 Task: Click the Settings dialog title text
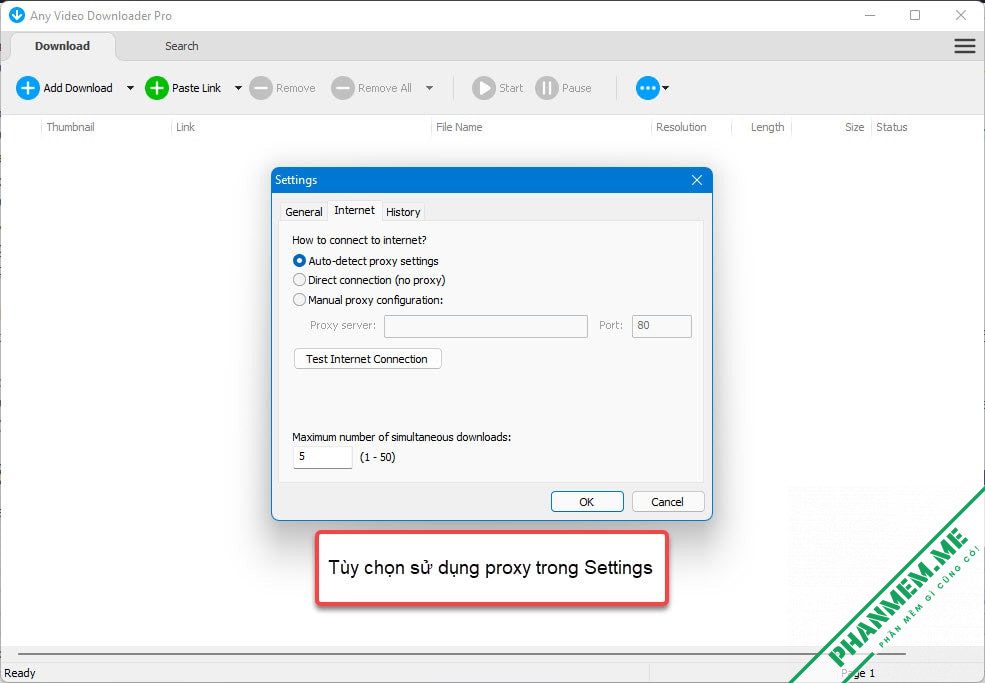coord(296,180)
